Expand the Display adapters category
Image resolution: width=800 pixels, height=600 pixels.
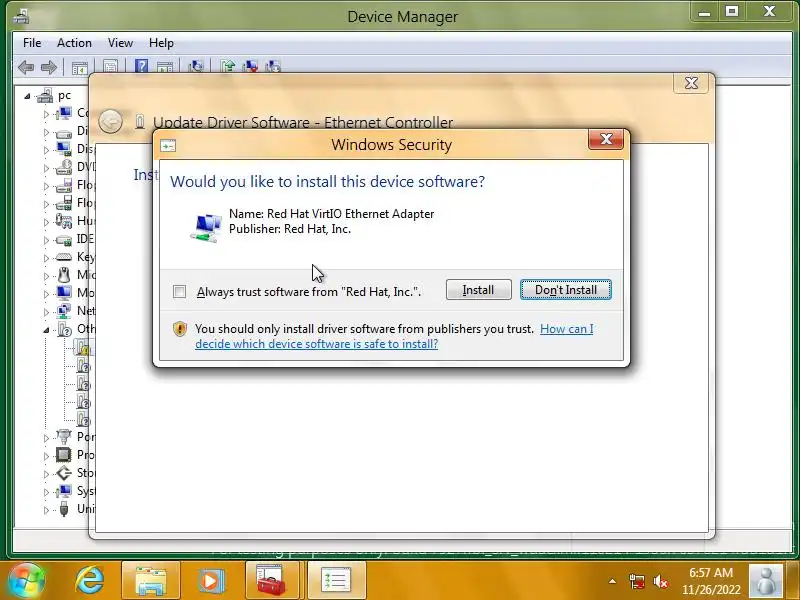pyautogui.click(x=46, y=150)
